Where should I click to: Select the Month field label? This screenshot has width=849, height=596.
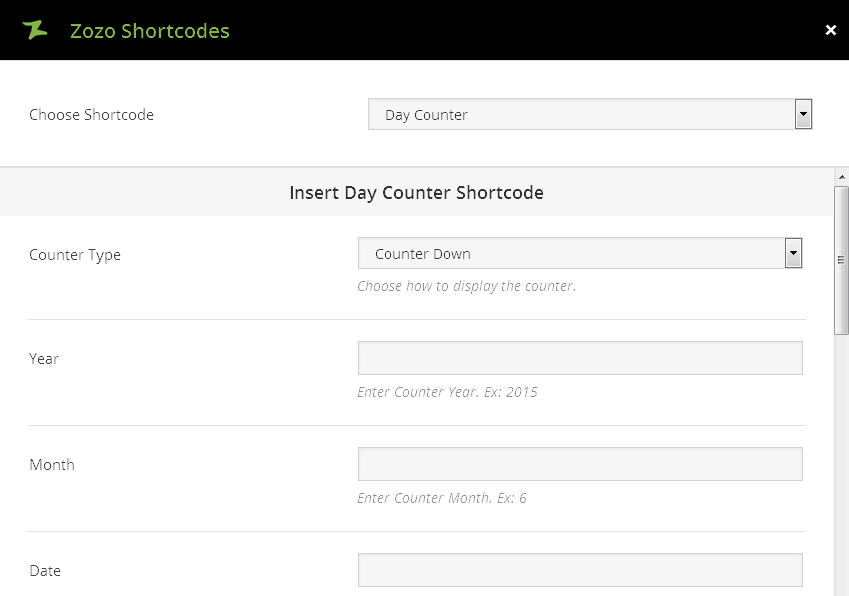(52, 465)
